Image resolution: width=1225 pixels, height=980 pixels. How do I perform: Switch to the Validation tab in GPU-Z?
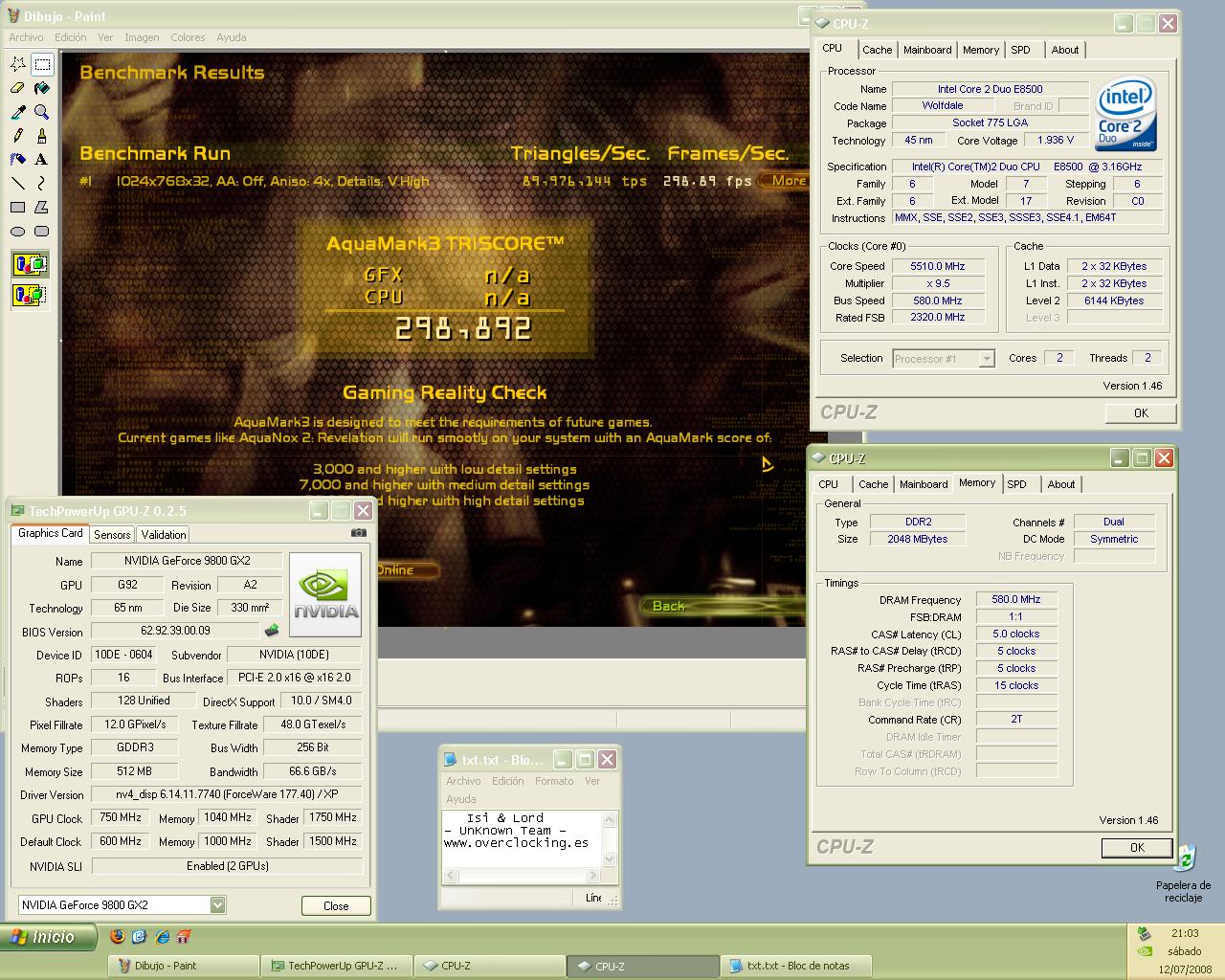(164, 534)
